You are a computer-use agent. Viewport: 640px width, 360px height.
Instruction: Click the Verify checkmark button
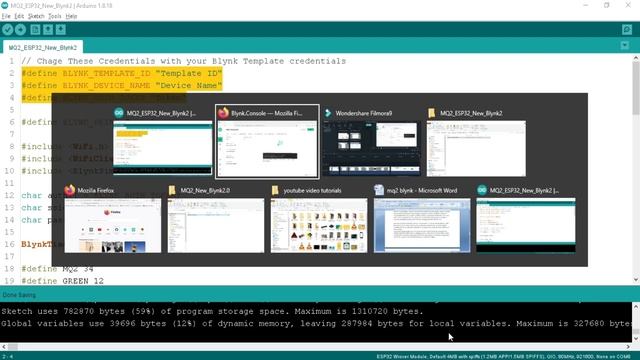tap(7, 29)
